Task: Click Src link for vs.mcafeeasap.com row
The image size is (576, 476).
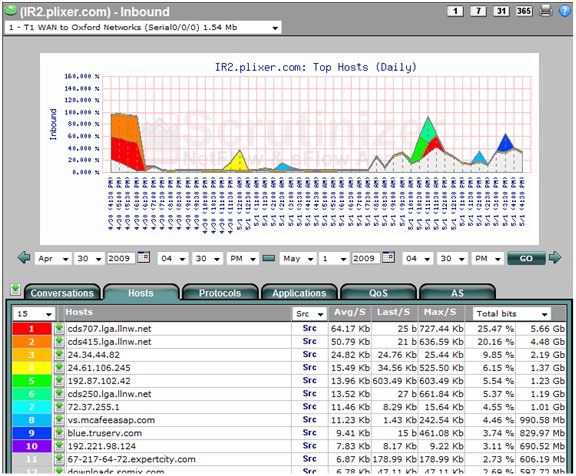Action: [310, 419]
